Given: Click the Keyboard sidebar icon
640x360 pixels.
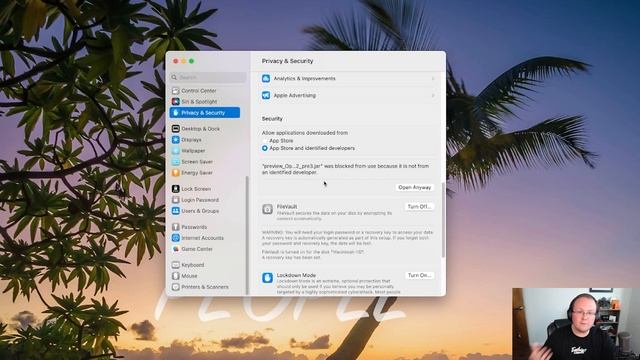Looking at the screenshot, I should tap(176, 265).
